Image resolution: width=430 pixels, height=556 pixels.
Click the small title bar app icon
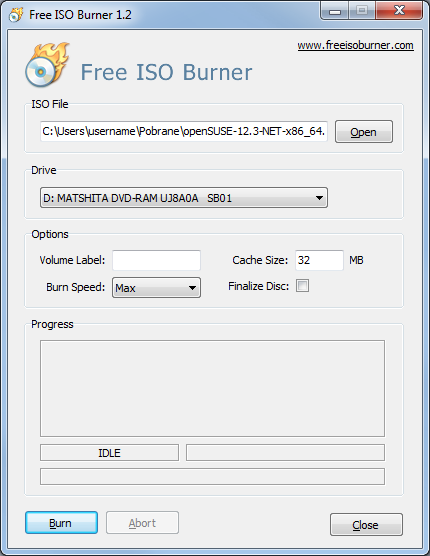[x=16, y=15]
